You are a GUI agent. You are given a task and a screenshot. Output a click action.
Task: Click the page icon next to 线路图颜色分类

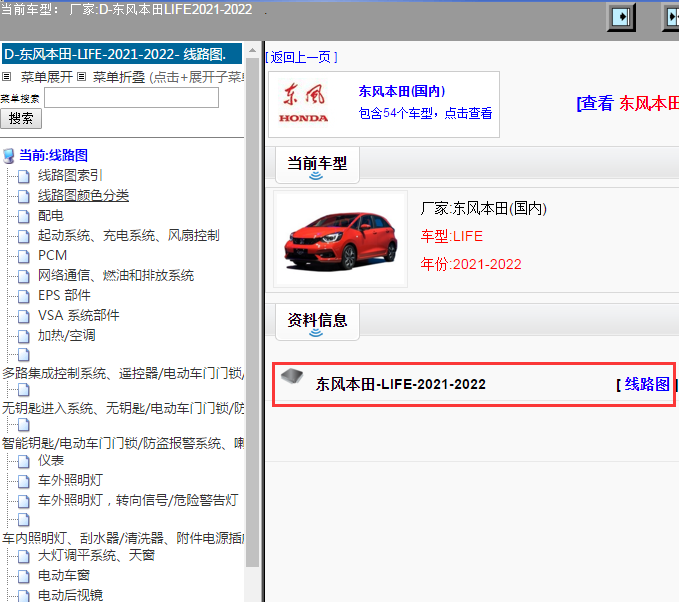[x=24, y=196]
